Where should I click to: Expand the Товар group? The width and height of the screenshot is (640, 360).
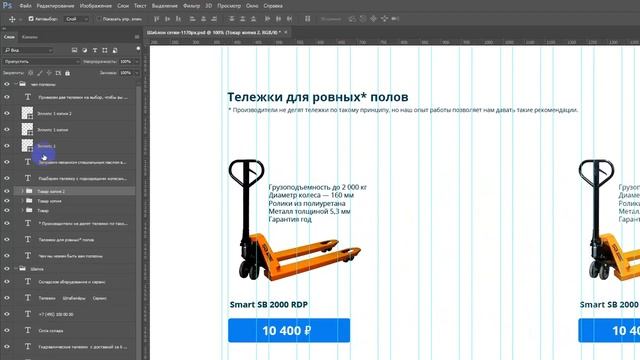point(22,211)
